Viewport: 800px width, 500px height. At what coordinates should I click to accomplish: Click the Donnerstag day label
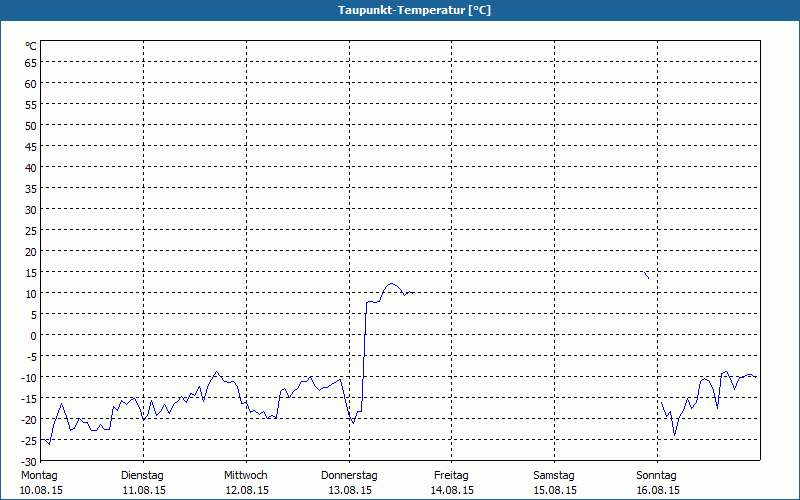[349, 476]
